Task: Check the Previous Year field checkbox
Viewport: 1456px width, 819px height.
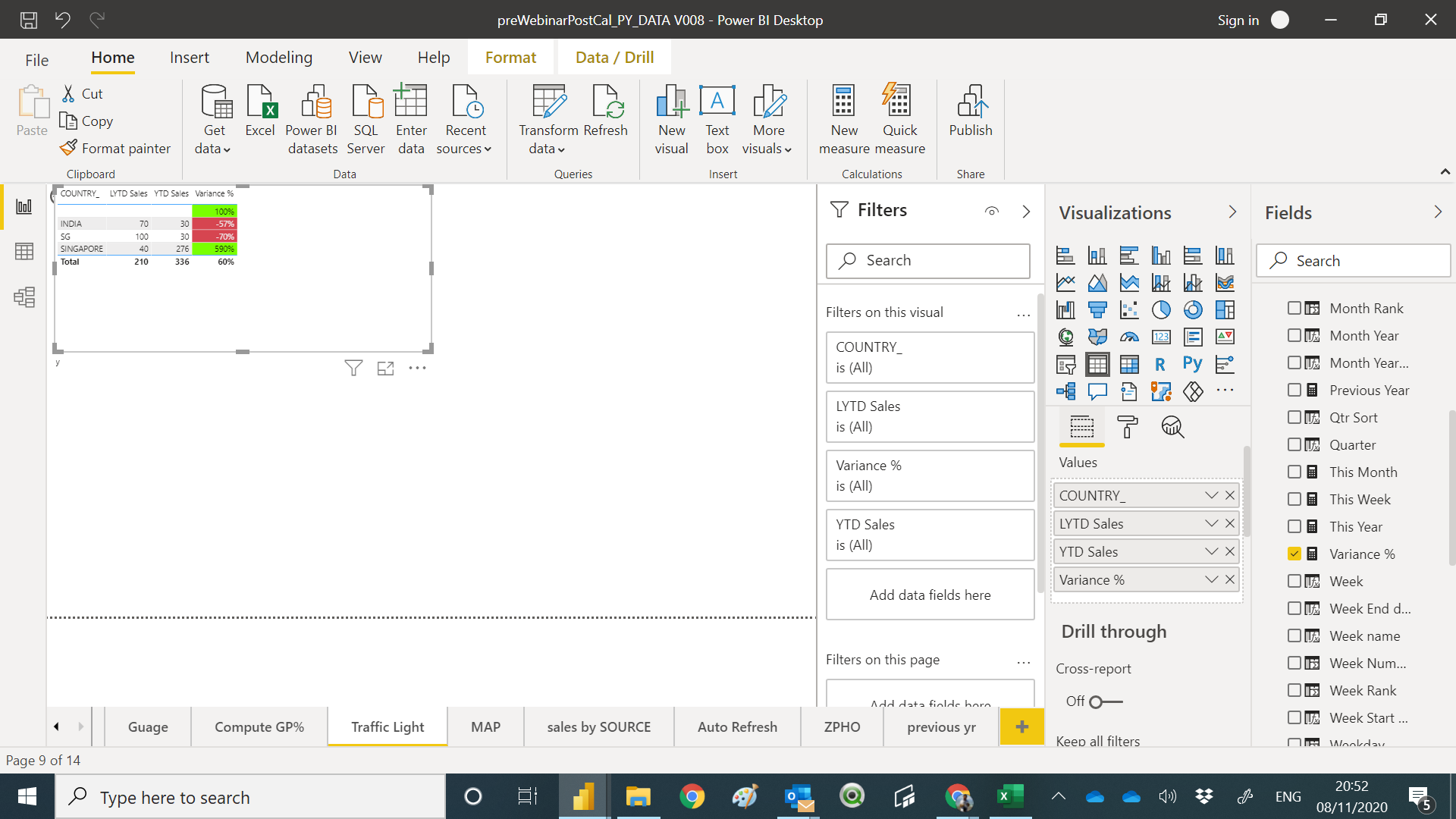Action: point(1294,391)
